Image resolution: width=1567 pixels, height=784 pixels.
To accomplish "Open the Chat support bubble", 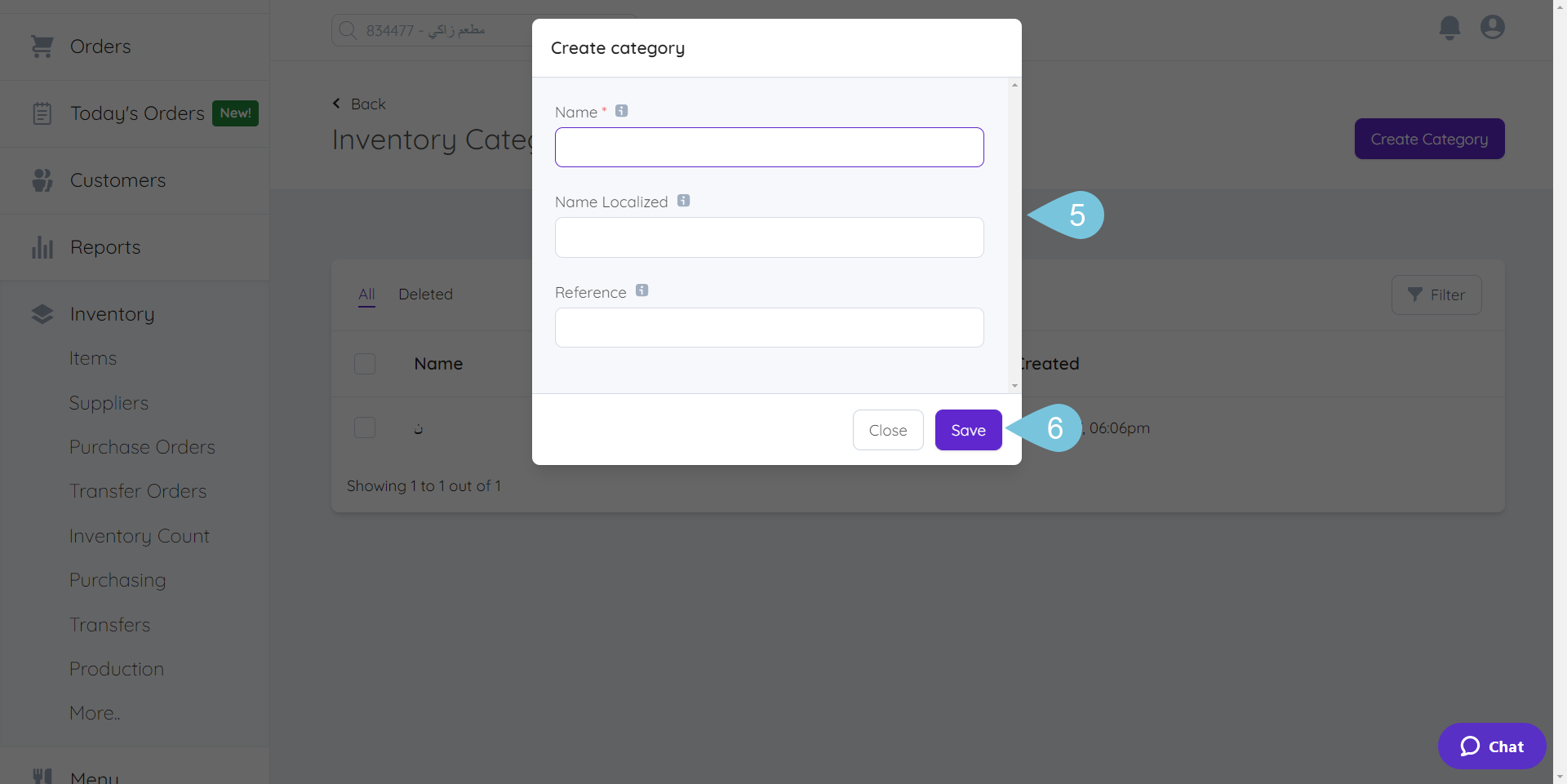I will [x=1491, y=746].
